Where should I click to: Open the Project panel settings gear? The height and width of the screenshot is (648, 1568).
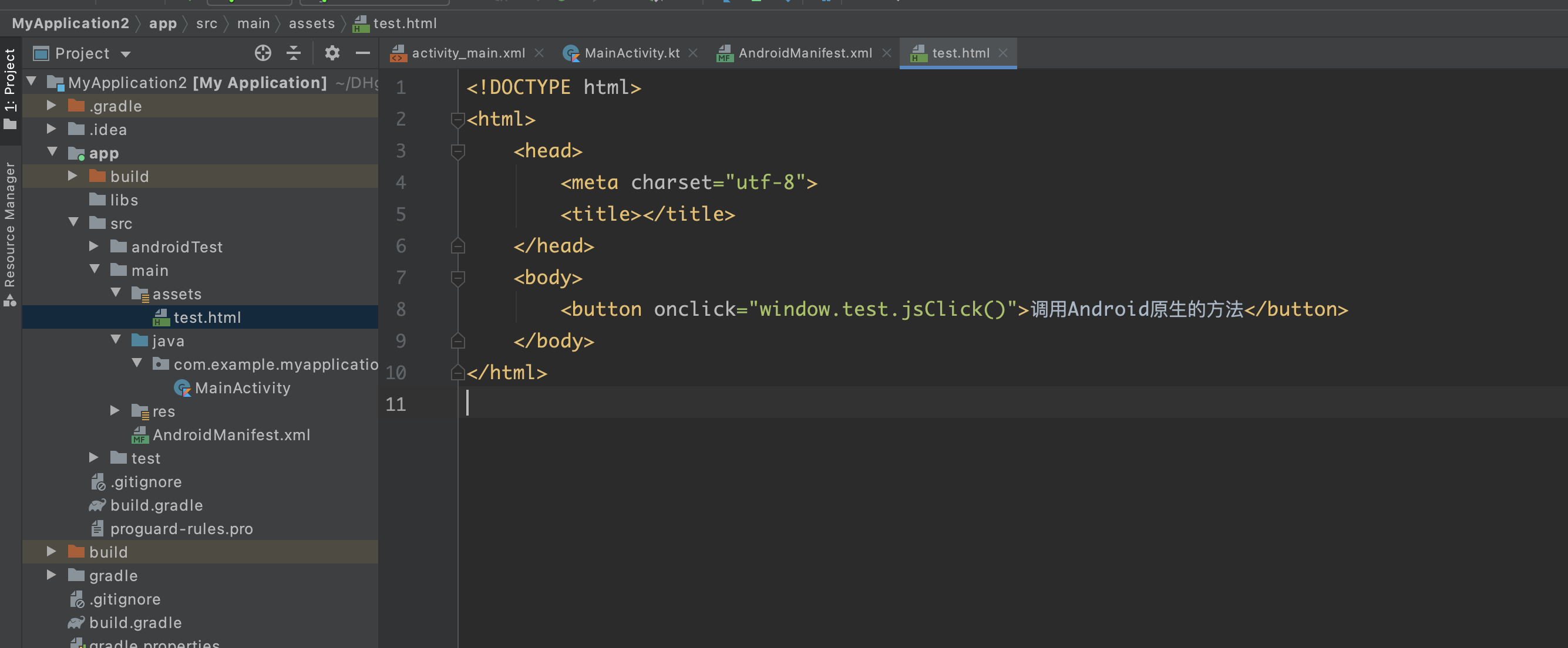click(332, 53)
